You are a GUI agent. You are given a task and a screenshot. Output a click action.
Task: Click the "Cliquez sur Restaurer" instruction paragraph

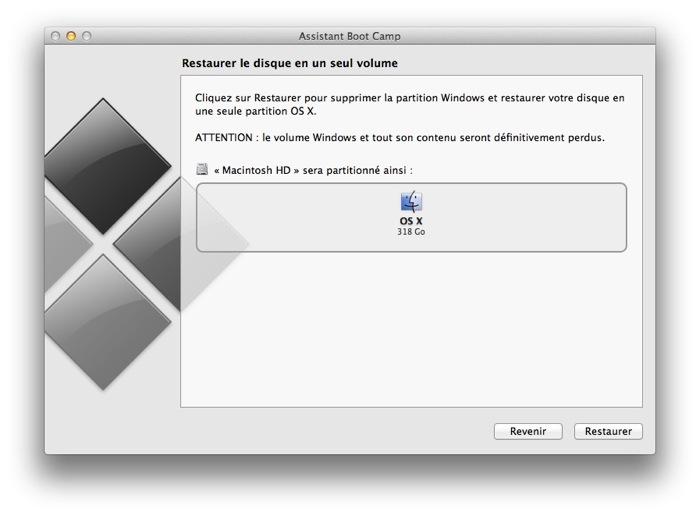[409, 104]
